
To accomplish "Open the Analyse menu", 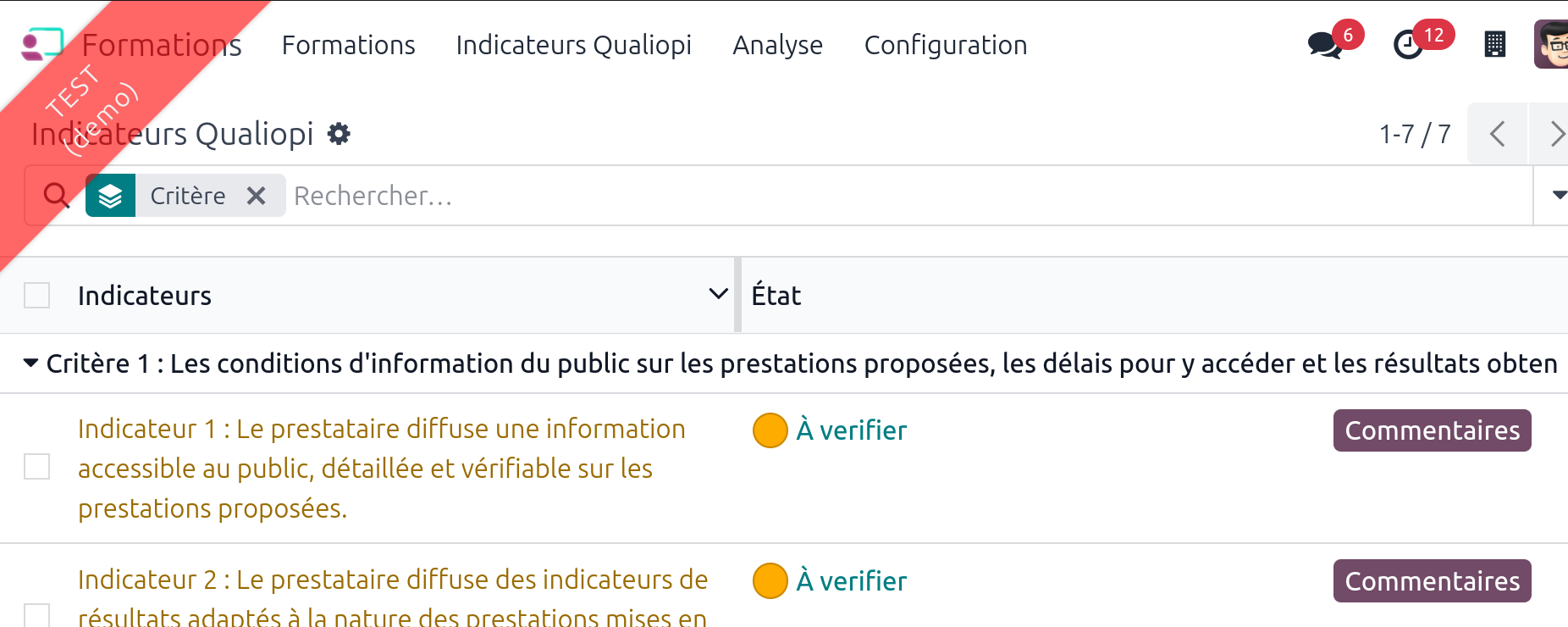I will coord(777,45).
